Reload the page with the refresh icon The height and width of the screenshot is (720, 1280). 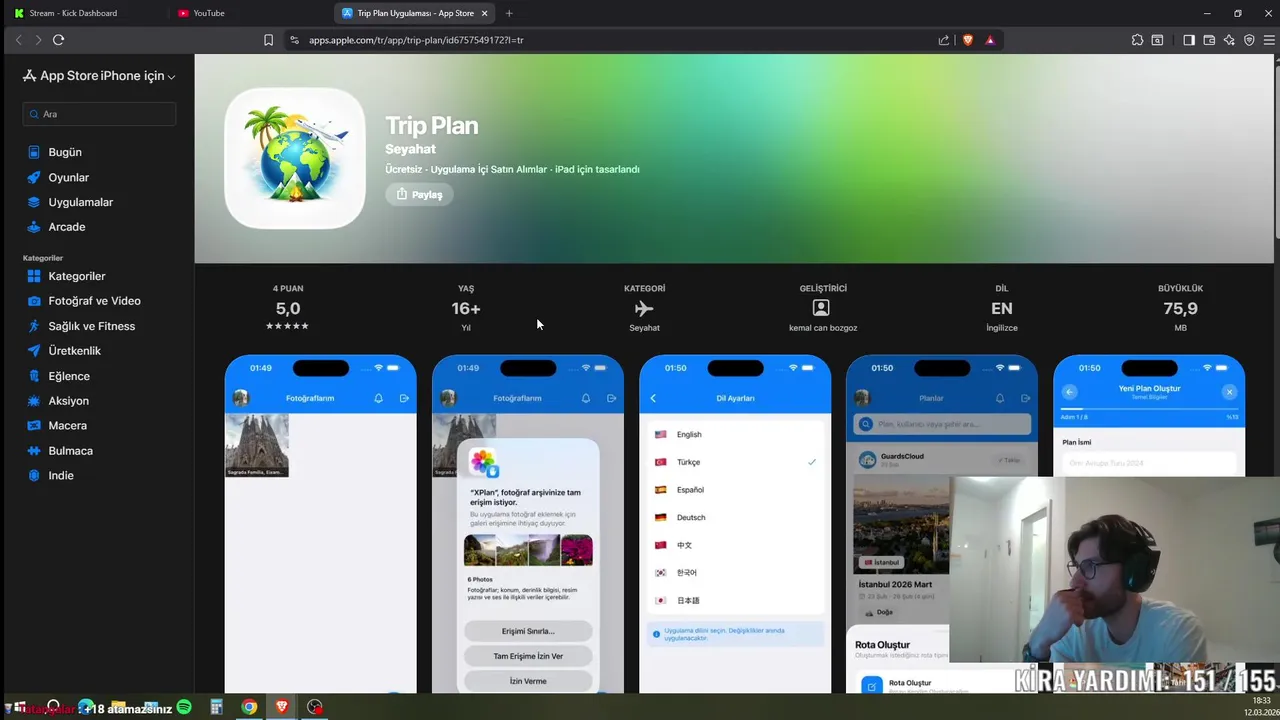click(58, 40)
